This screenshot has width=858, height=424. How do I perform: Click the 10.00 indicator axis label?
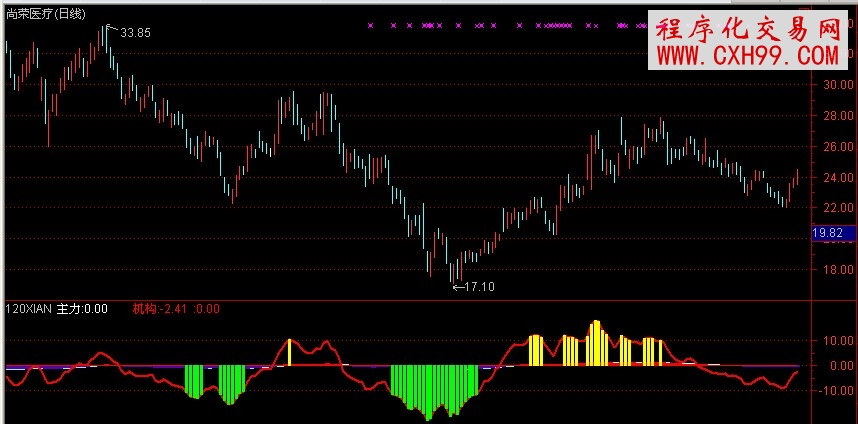(x=835, y=341)
